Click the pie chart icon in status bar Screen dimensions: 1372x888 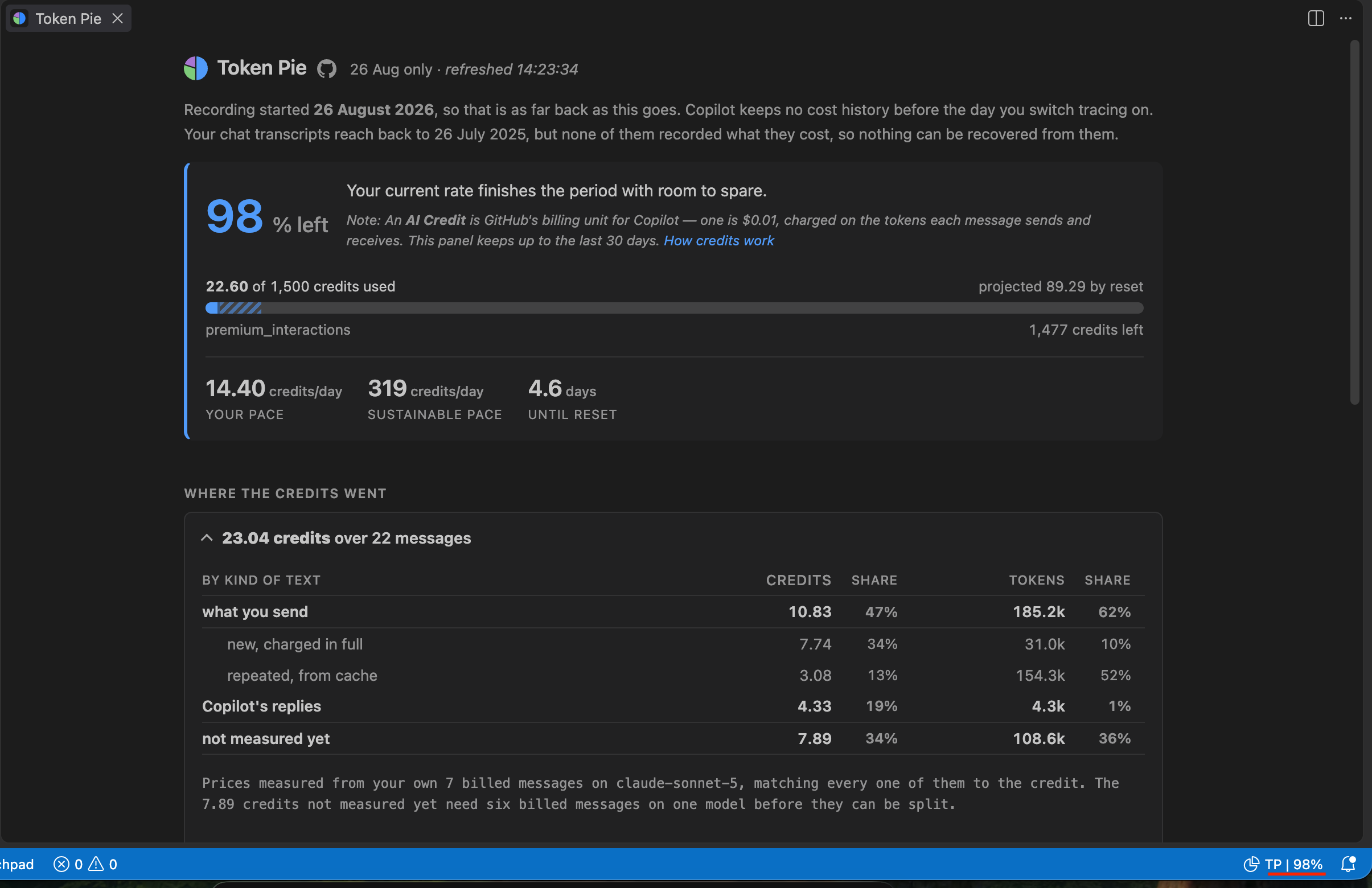click(1251, 864)
